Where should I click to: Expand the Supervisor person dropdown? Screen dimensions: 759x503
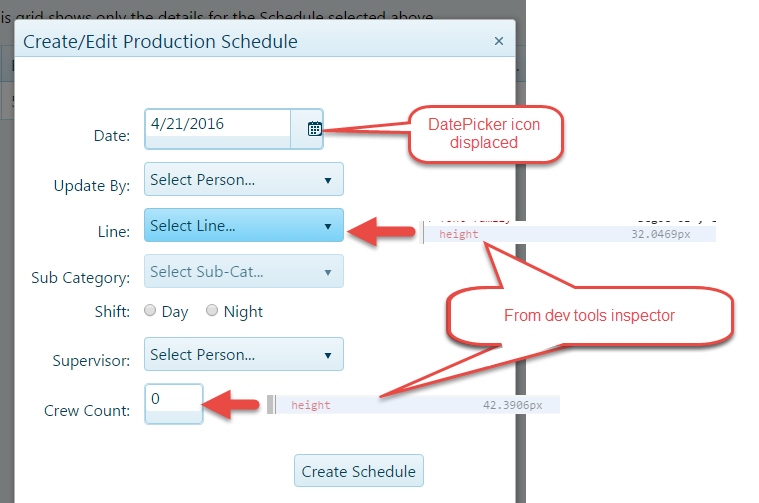(243, 354)
